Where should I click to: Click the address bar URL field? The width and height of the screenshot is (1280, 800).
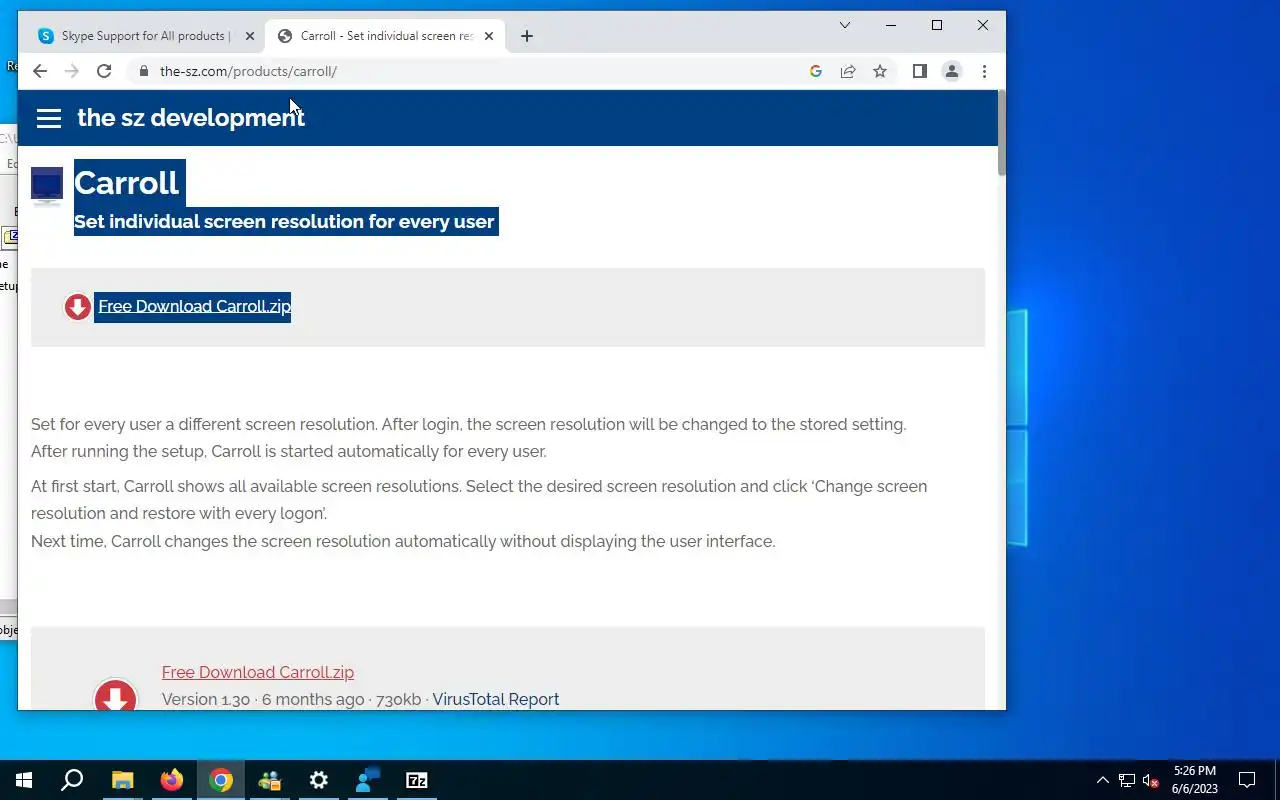(x=470, y=71)
